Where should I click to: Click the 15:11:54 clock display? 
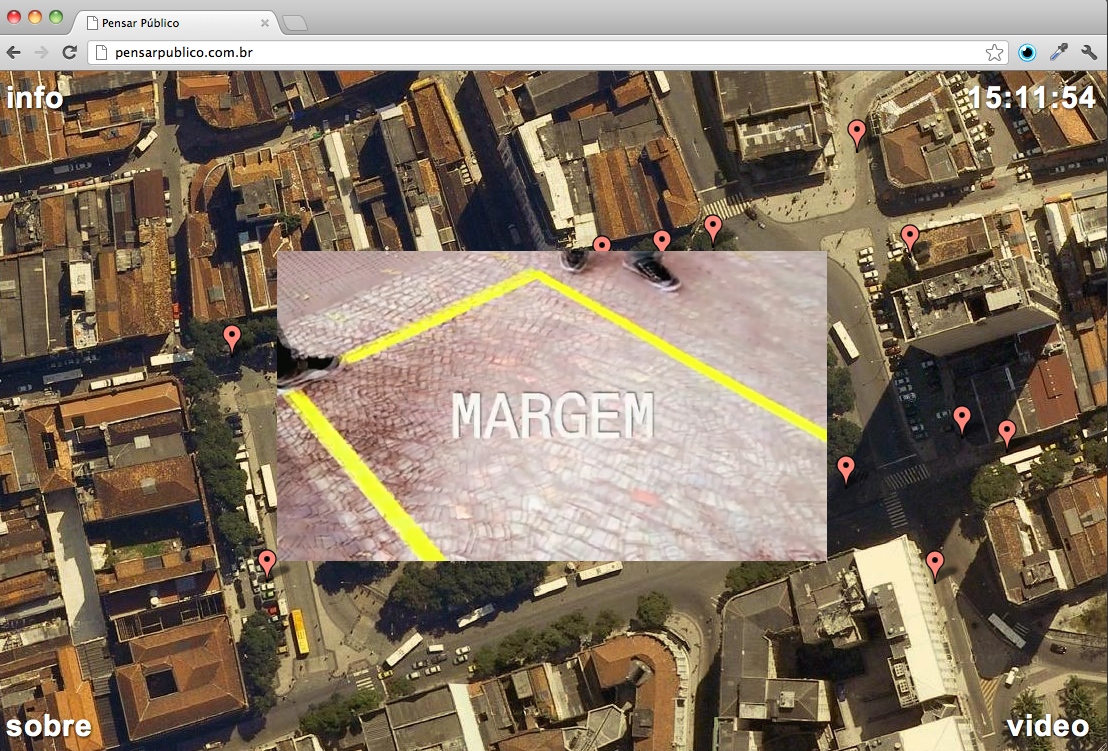click(1032, 97)
